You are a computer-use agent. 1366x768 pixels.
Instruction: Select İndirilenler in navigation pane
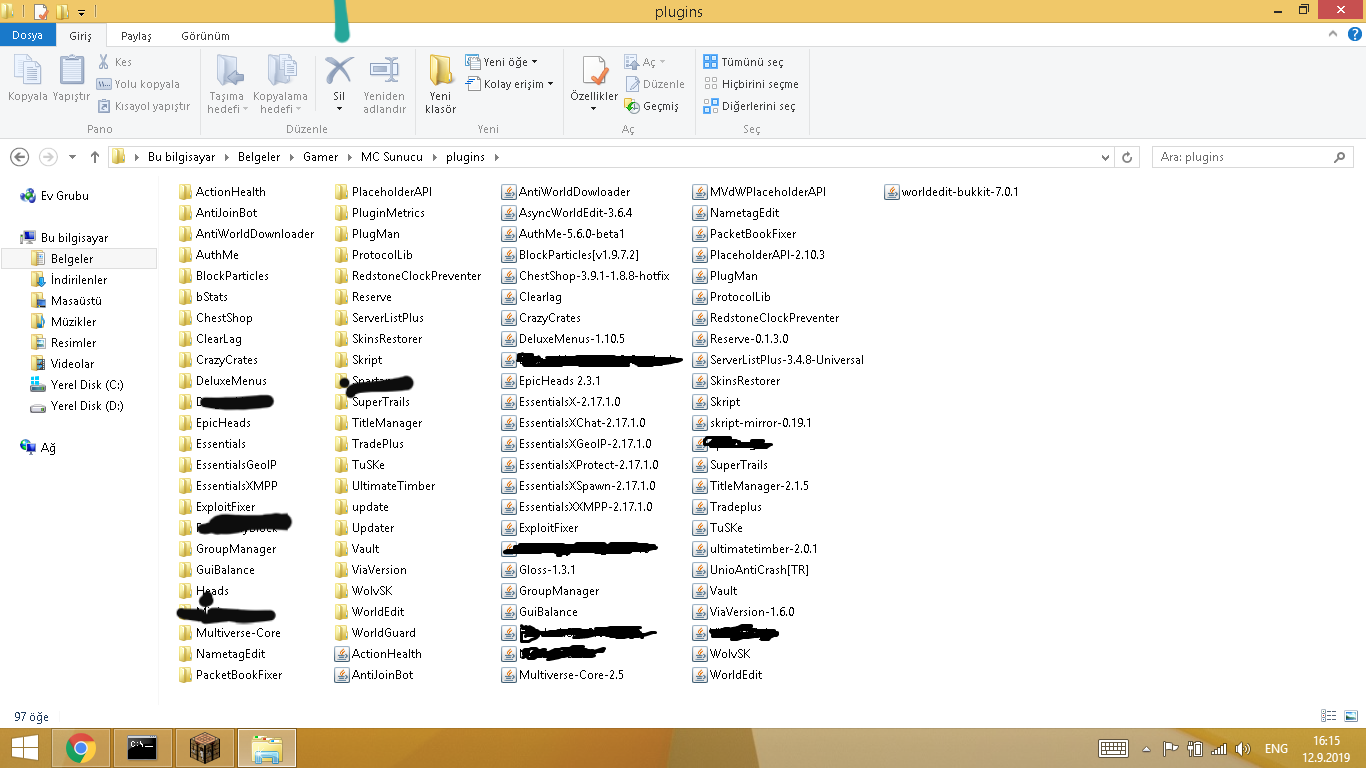coord(78,280)
